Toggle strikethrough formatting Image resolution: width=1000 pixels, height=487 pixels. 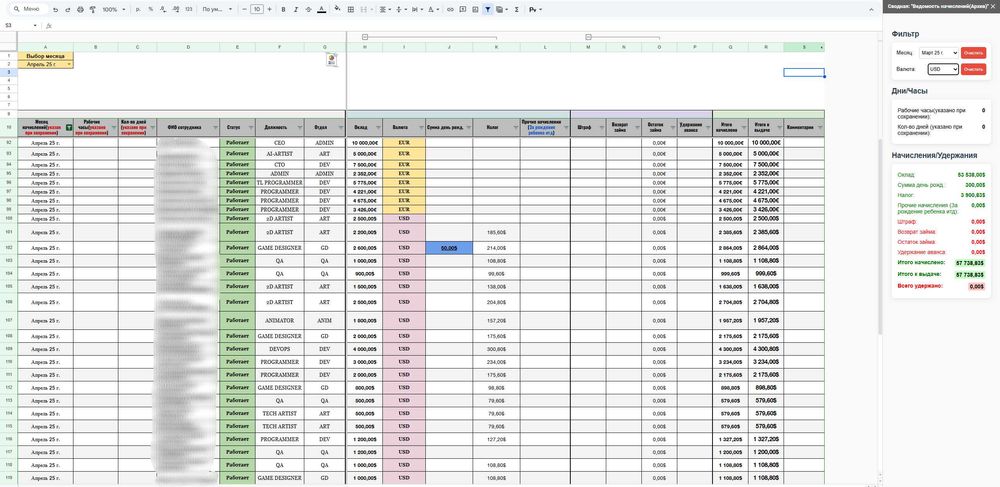[x=308, y=10]
